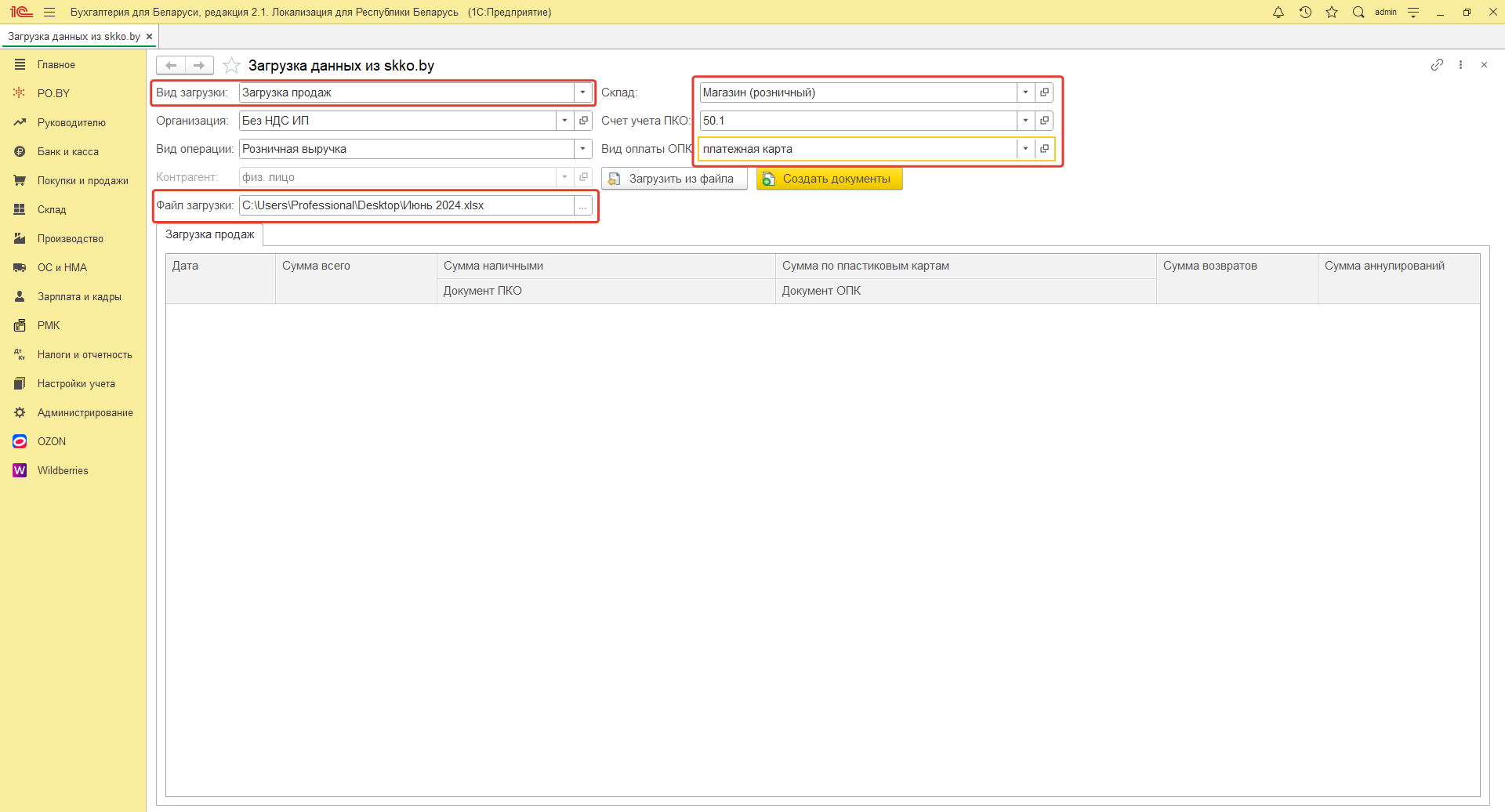Click the Файл загрузки path field
The height and width of the screenshot is (812, 1505).
click(x=406, y=205)
